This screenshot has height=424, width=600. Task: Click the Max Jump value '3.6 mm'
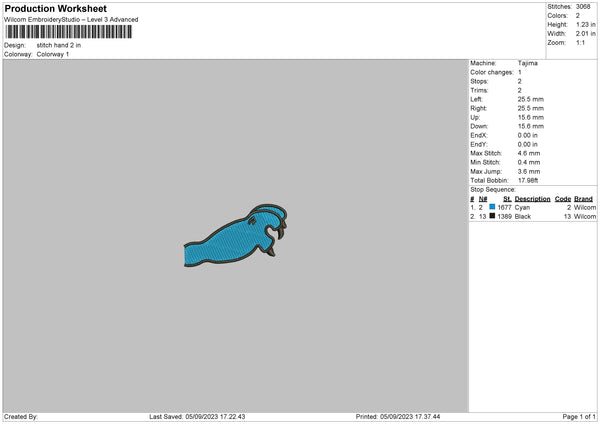(x=529, y=171)
